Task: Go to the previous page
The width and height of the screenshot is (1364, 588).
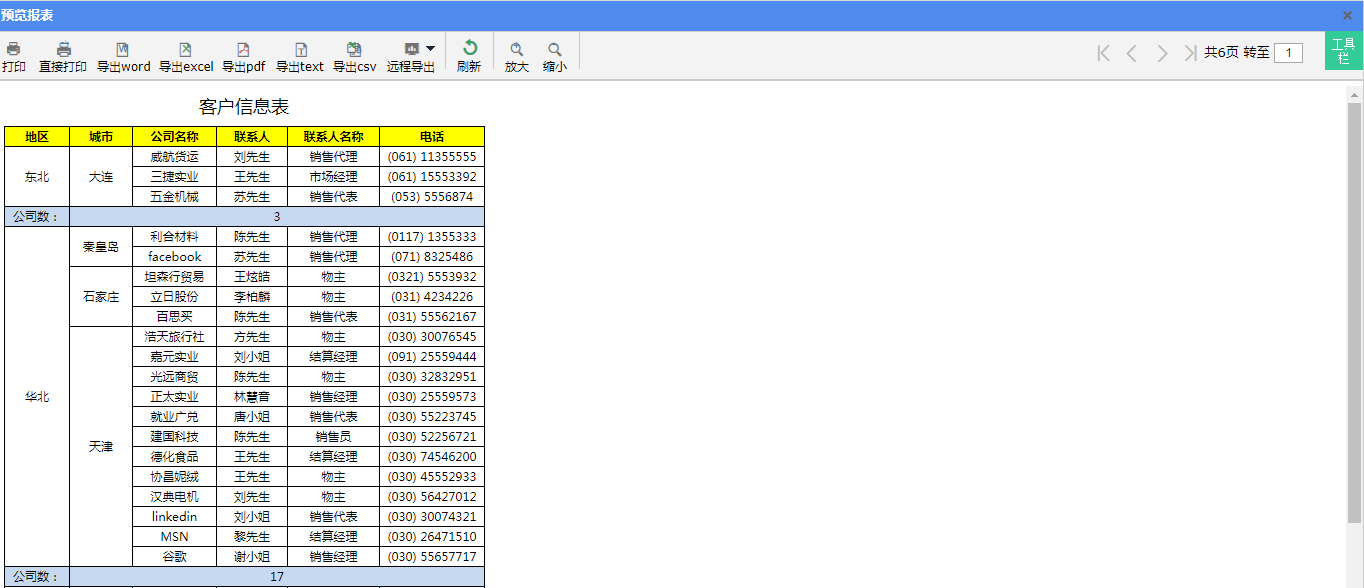Action: pyautogui.click(x=1132, y=53)
